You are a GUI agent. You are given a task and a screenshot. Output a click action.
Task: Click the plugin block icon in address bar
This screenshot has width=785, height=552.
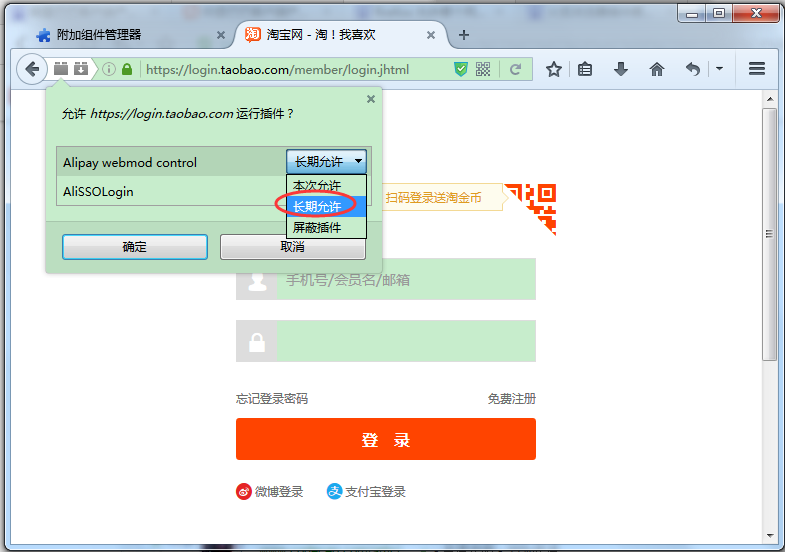tap(61, 69)
